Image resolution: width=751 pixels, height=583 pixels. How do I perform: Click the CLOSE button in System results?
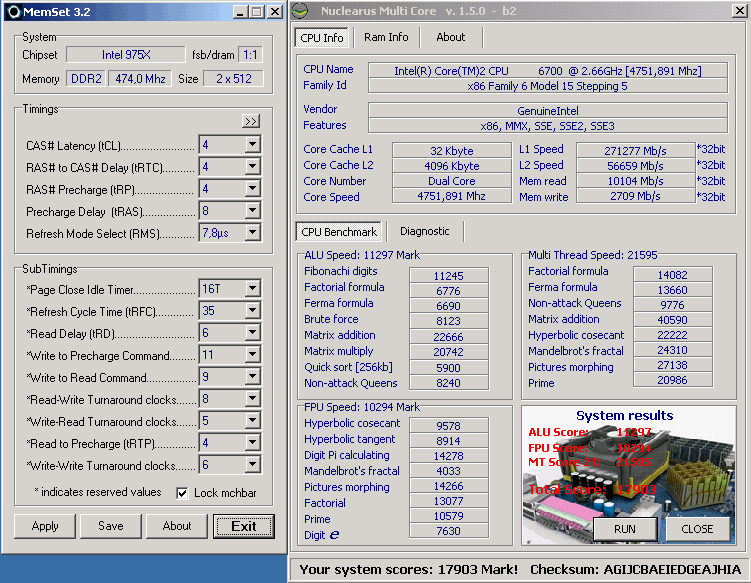(x=697, y=529)
